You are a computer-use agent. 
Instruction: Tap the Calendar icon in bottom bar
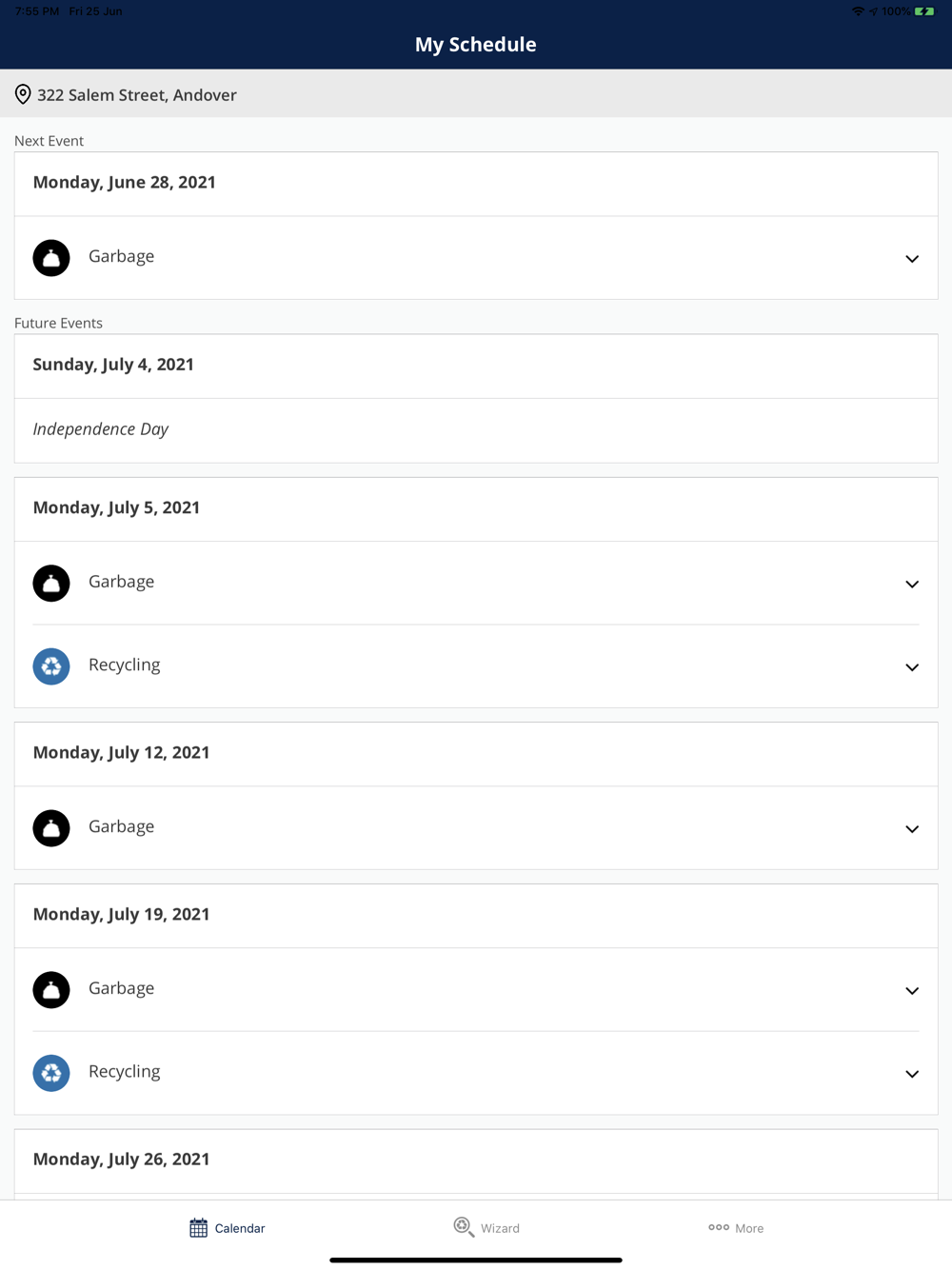pyautogui.click(x=198, y=1228)
